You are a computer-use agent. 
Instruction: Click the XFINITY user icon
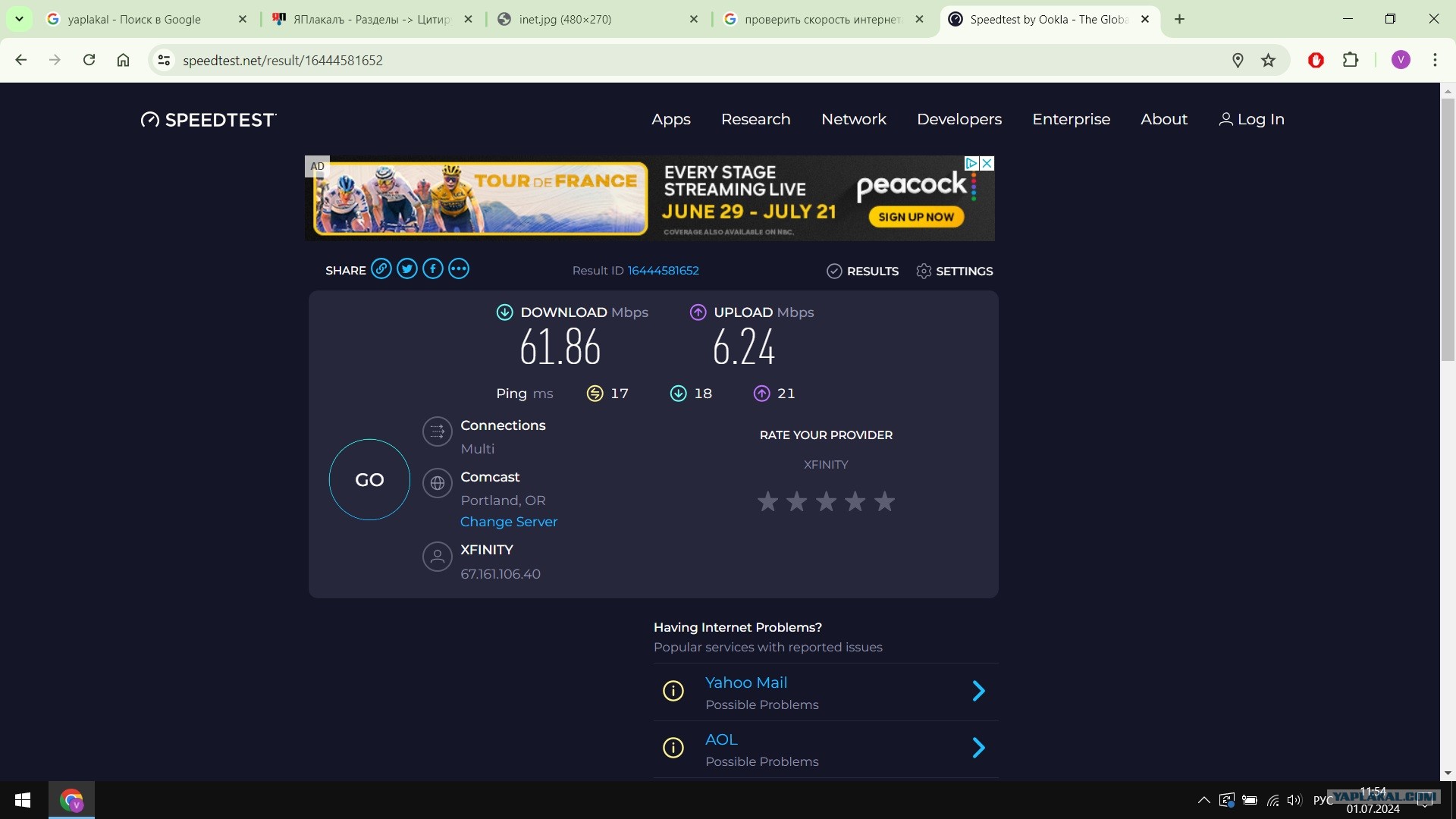click(438, 557)
